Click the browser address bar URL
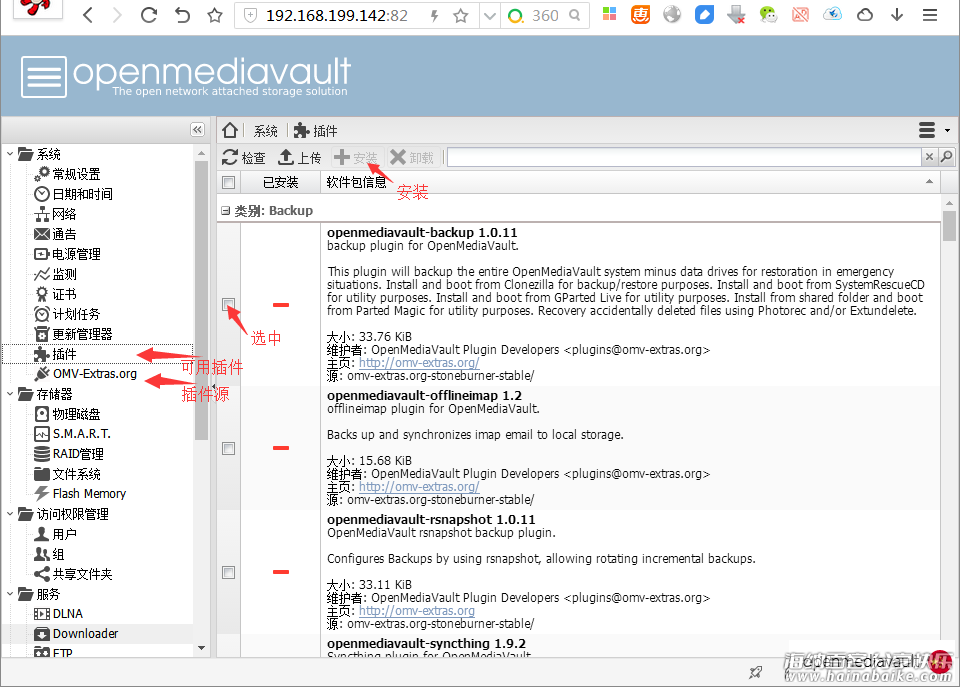960x687 pixels. pyautogui.click(x=337, y=16)
